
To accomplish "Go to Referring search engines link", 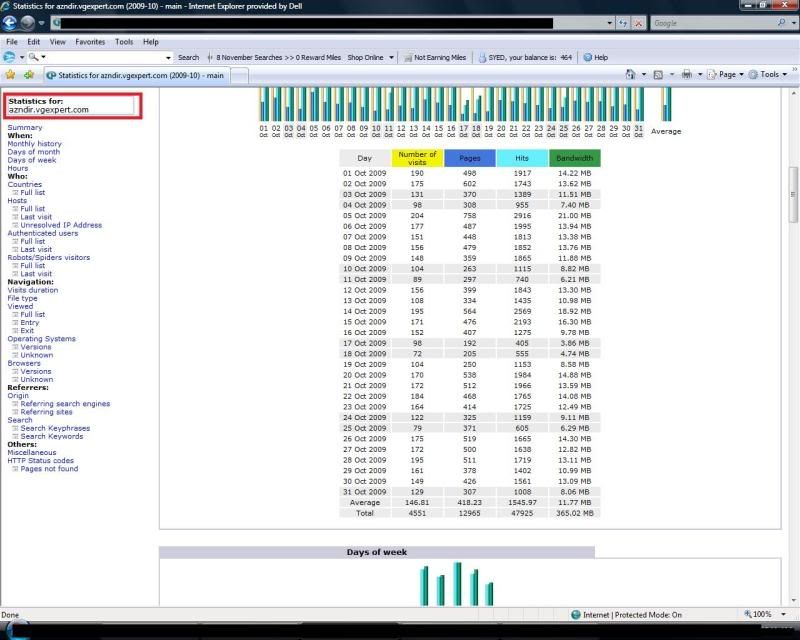I will pyautogui.click(x=65, y=404).
